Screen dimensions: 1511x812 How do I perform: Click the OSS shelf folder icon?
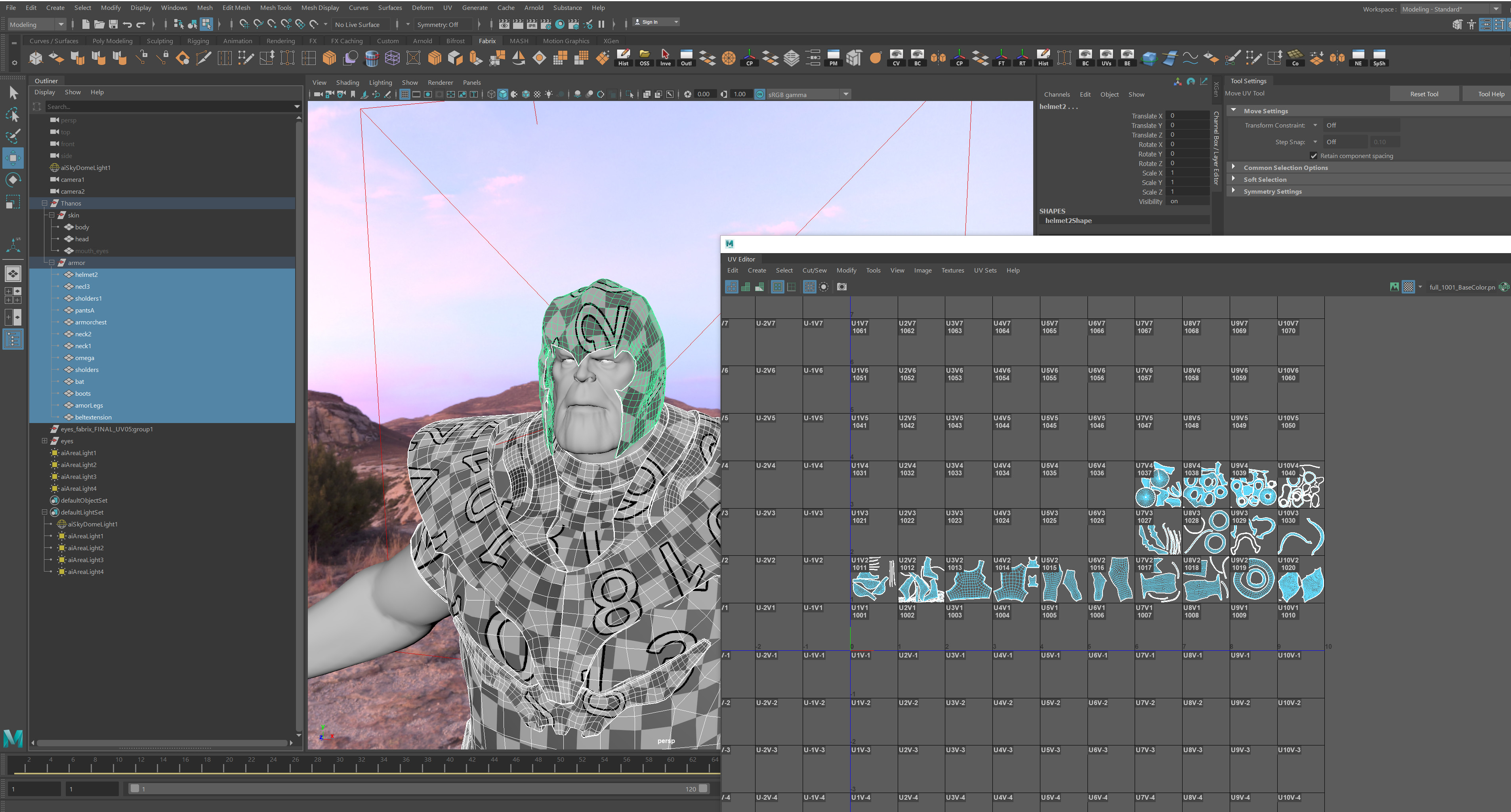pos(644,57)
